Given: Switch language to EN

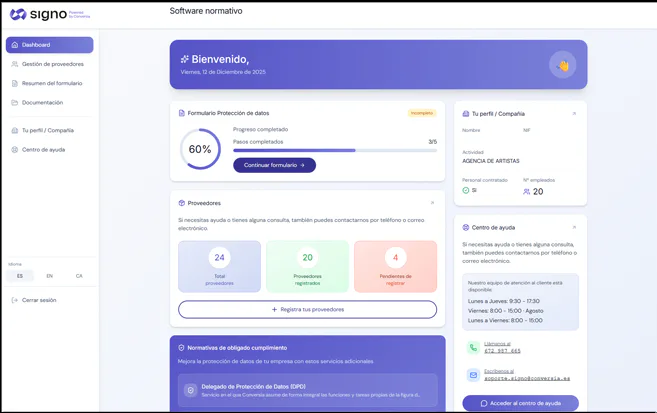Looking at the screenshot, I should [x=49, y=276].
